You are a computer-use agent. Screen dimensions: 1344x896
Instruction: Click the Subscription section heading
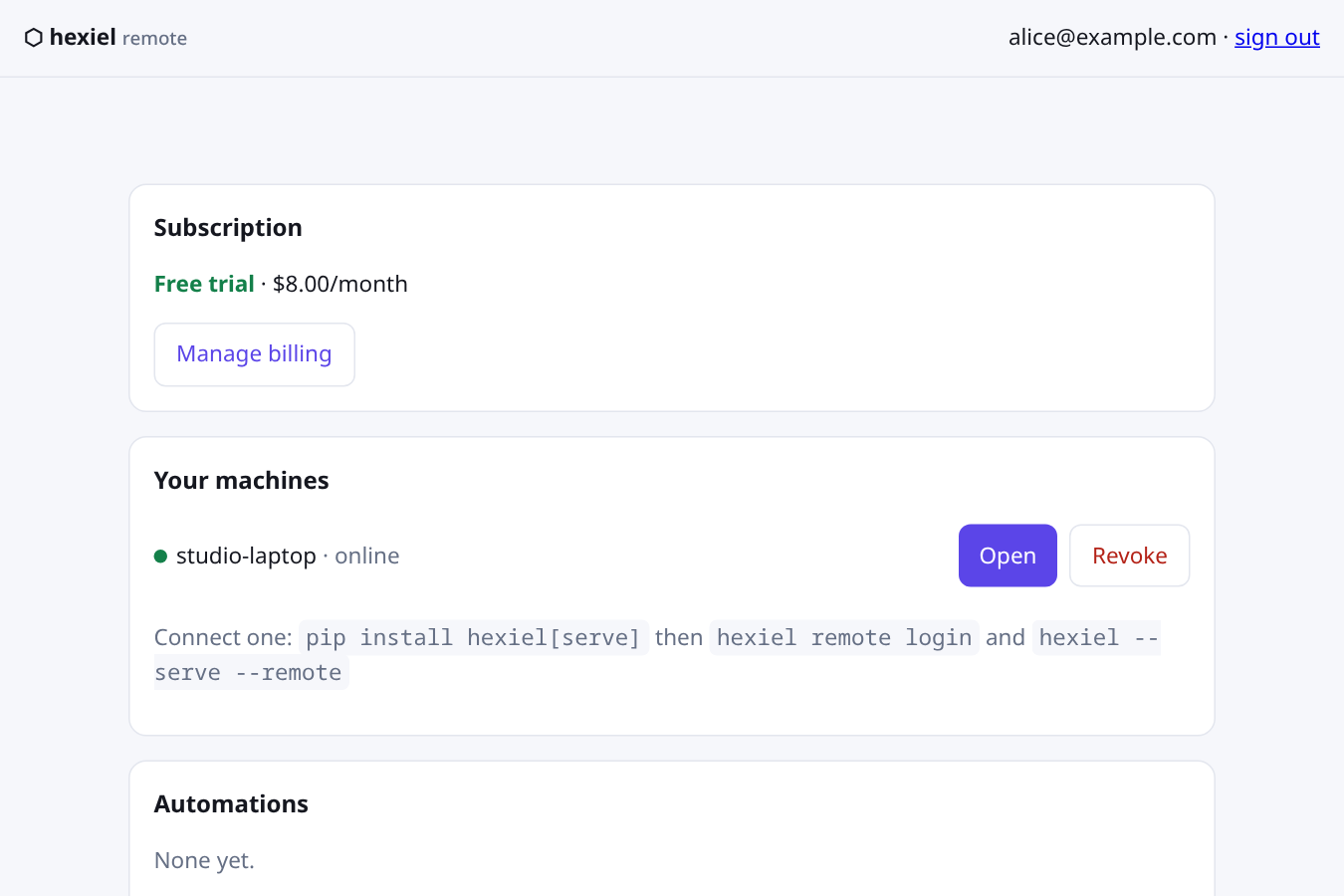(228, 228)
